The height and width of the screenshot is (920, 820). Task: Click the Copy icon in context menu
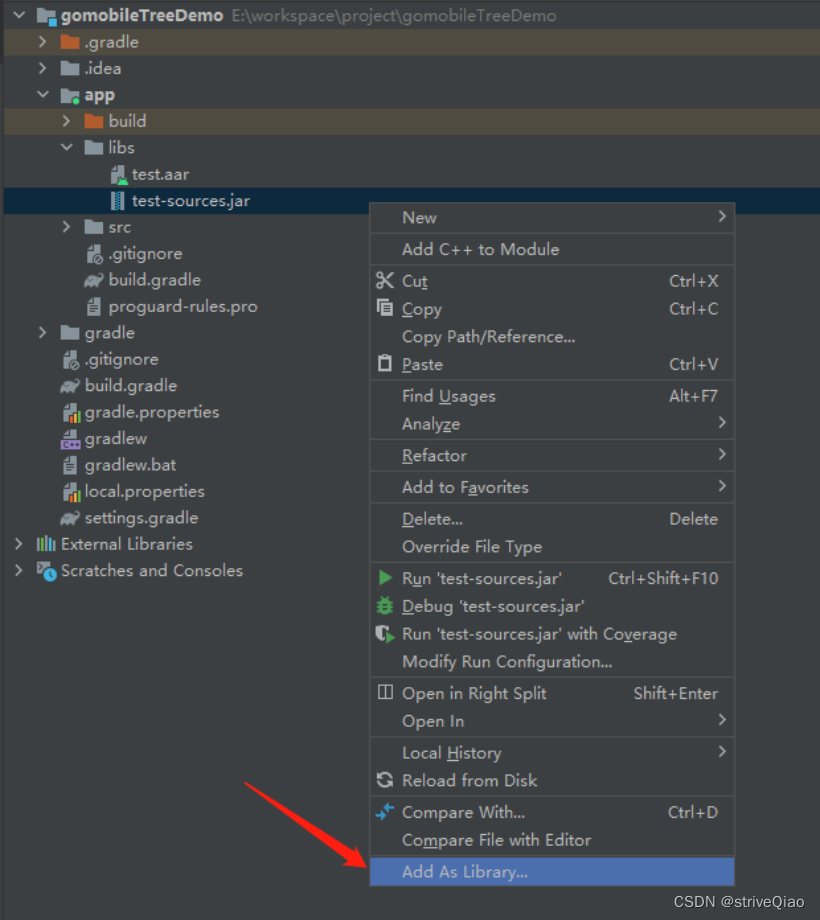click(x=385, y=307)
